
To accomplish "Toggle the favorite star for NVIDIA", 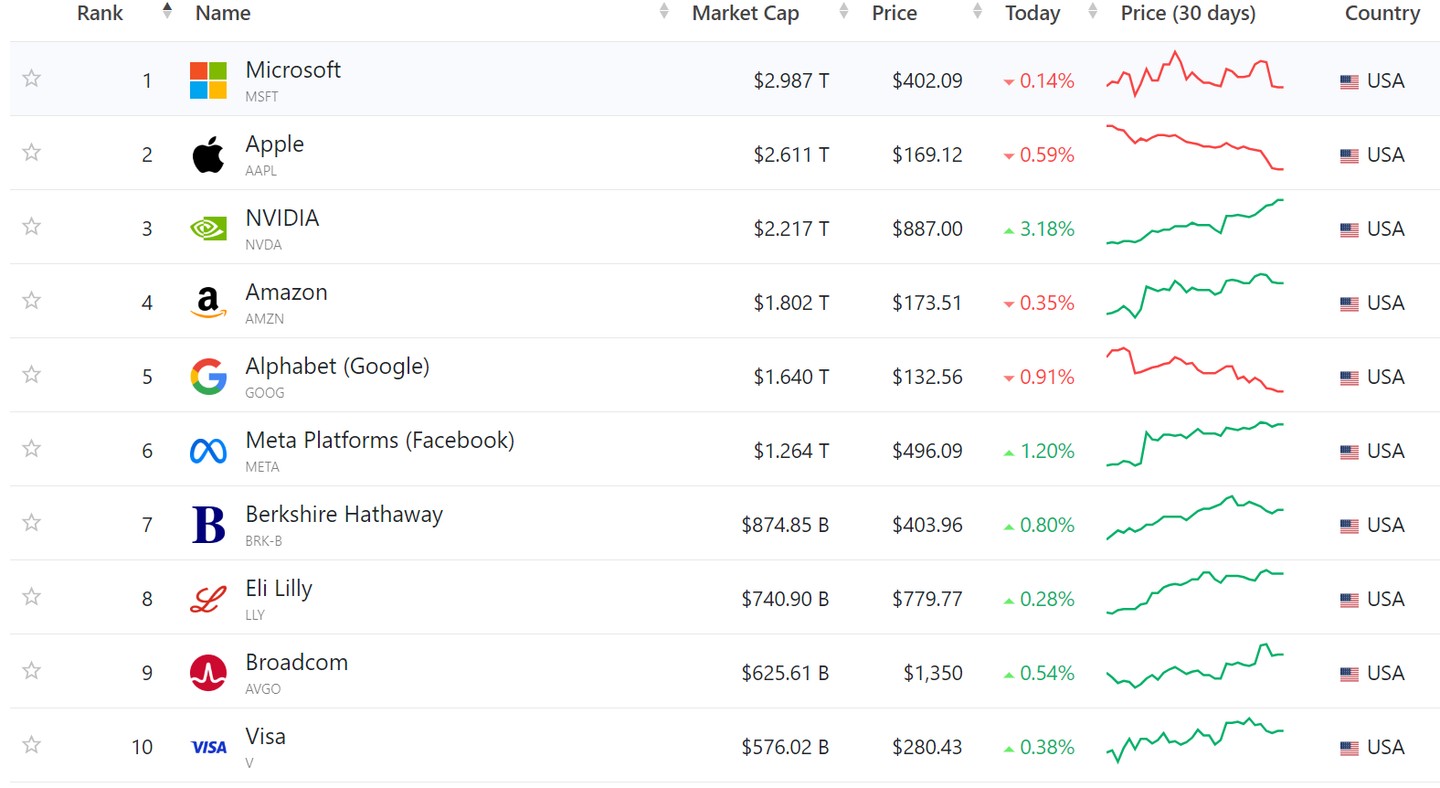I will coord(32,226).
